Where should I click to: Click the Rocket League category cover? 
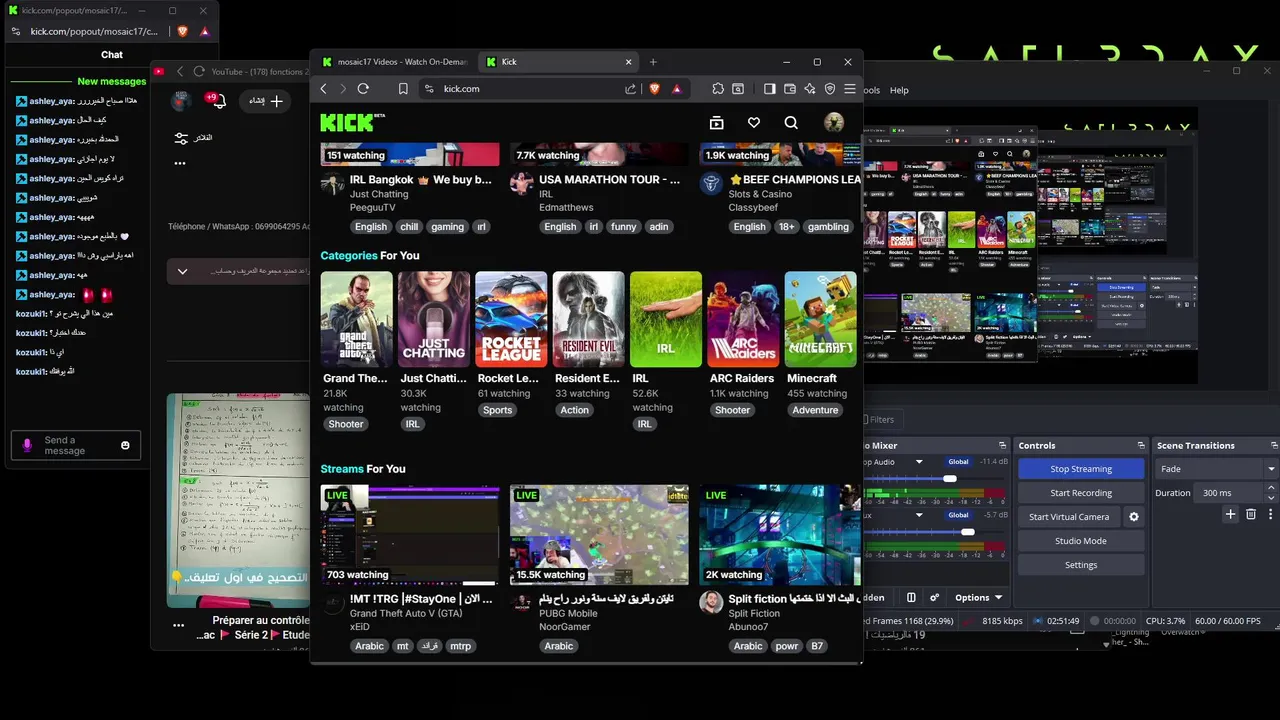(511, 319)
